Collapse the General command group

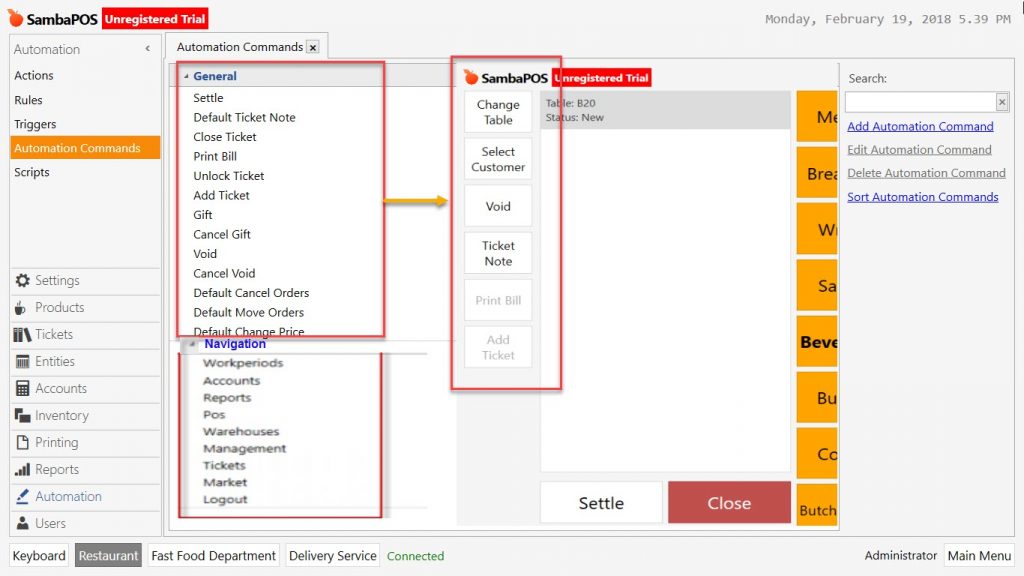[x=186, y=76]
